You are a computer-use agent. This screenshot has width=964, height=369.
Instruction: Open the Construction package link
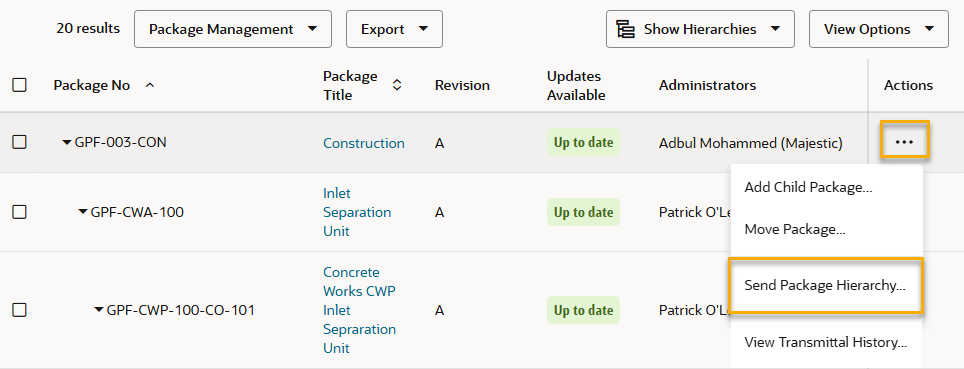click(x=364, y=143)
